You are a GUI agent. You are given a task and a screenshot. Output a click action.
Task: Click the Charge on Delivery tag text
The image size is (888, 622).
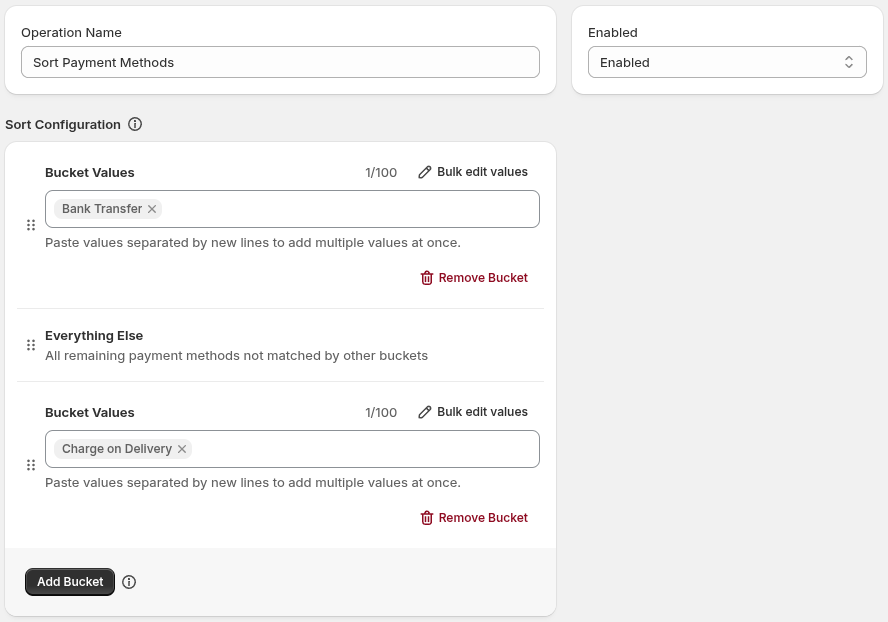(117, 449)
